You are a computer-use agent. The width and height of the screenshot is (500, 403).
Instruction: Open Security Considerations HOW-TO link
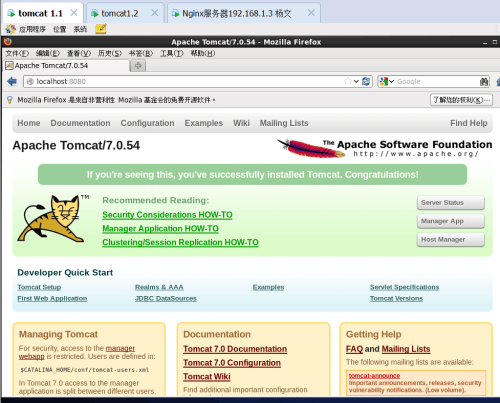[167, 215]
